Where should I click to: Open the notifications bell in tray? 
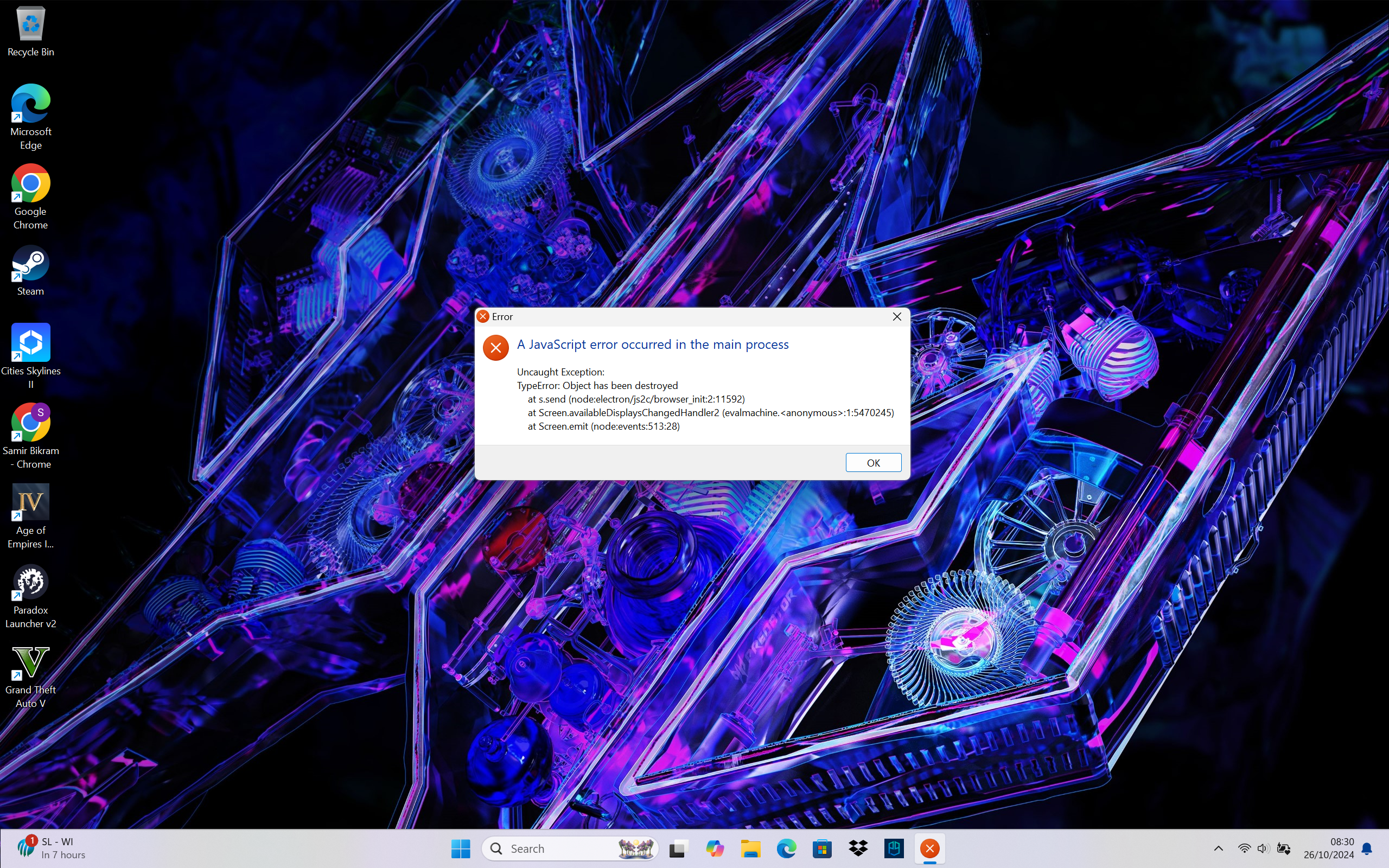tap(1367, 848)
